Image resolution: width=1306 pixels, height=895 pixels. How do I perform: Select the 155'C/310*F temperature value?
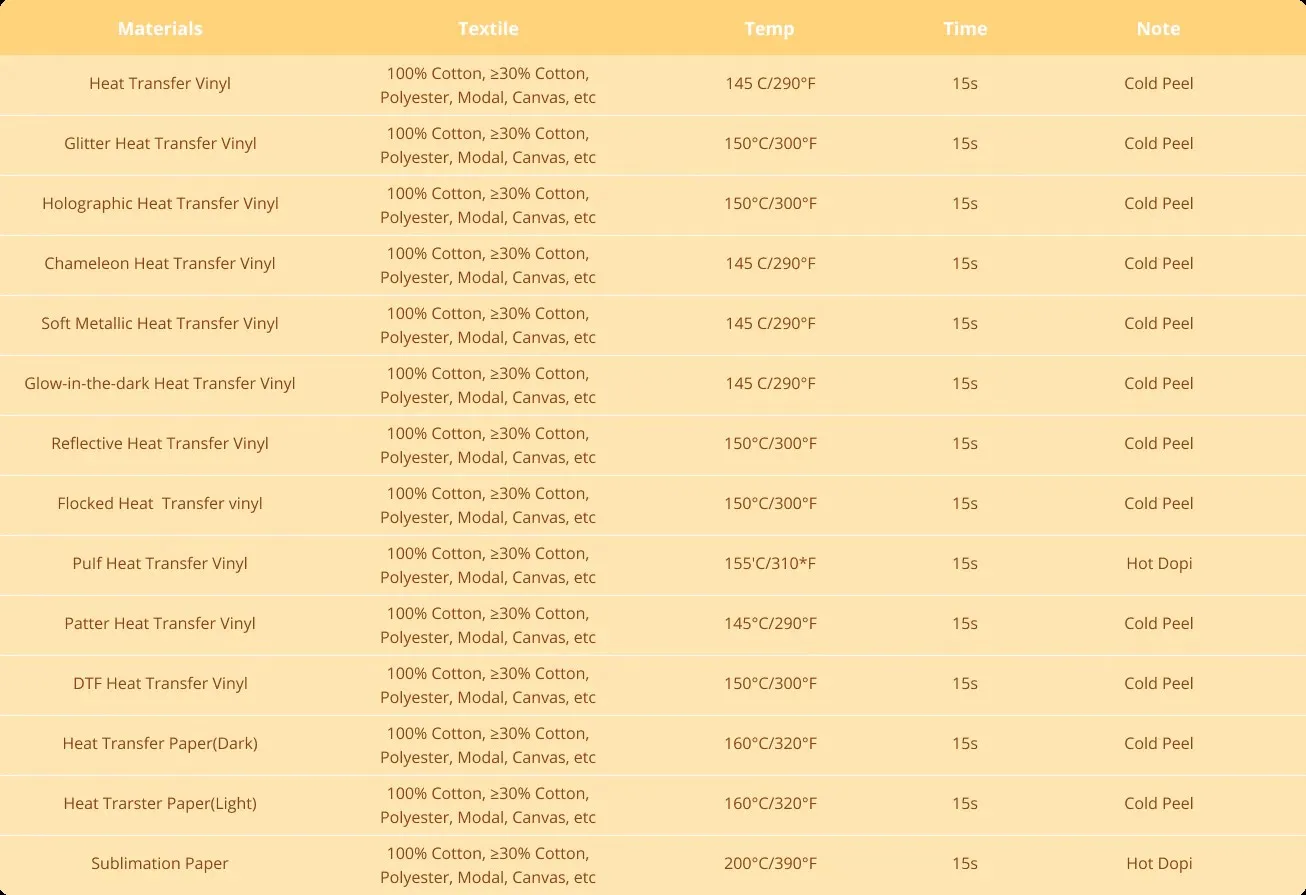[x=770, y=563]
